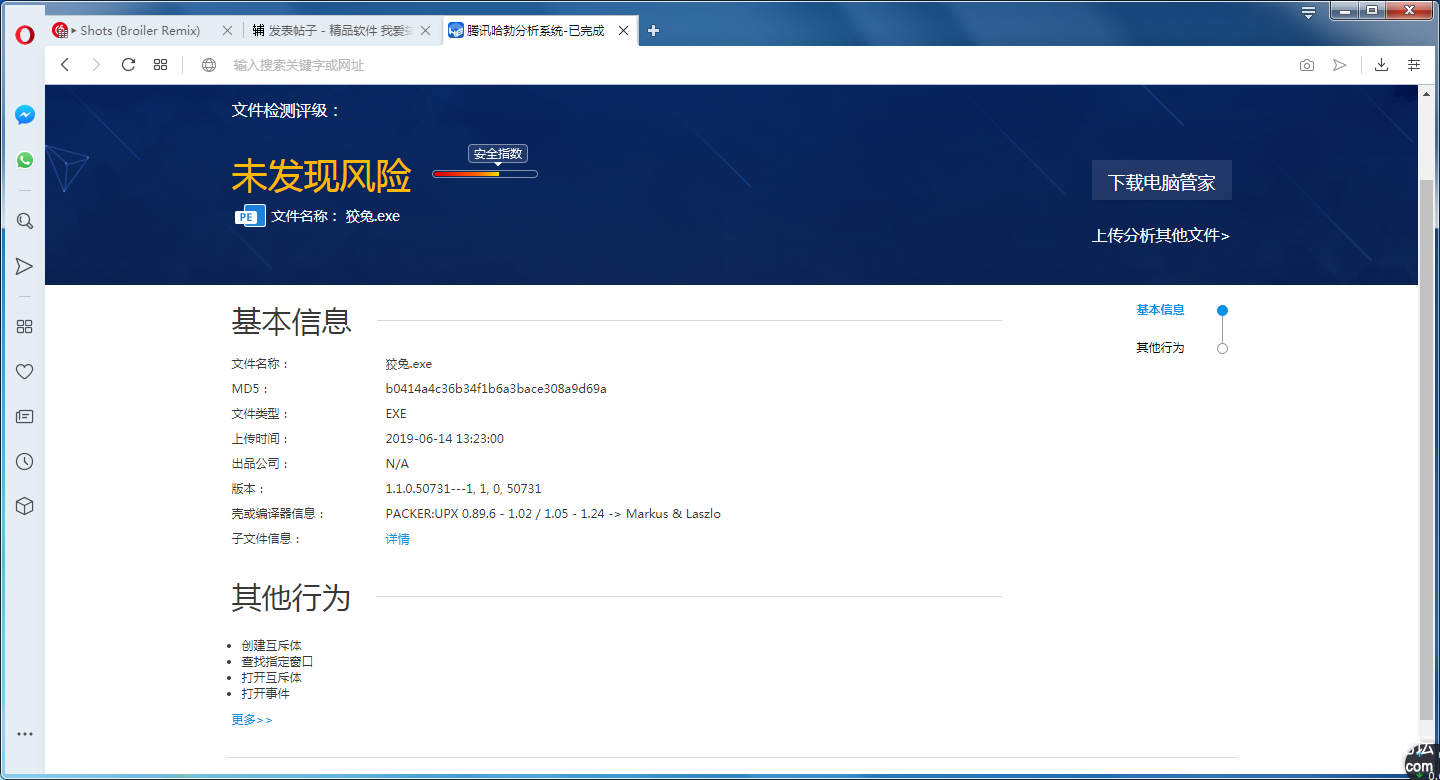
Task: Open Easy Setup sliders icon
Action: 1414,65
